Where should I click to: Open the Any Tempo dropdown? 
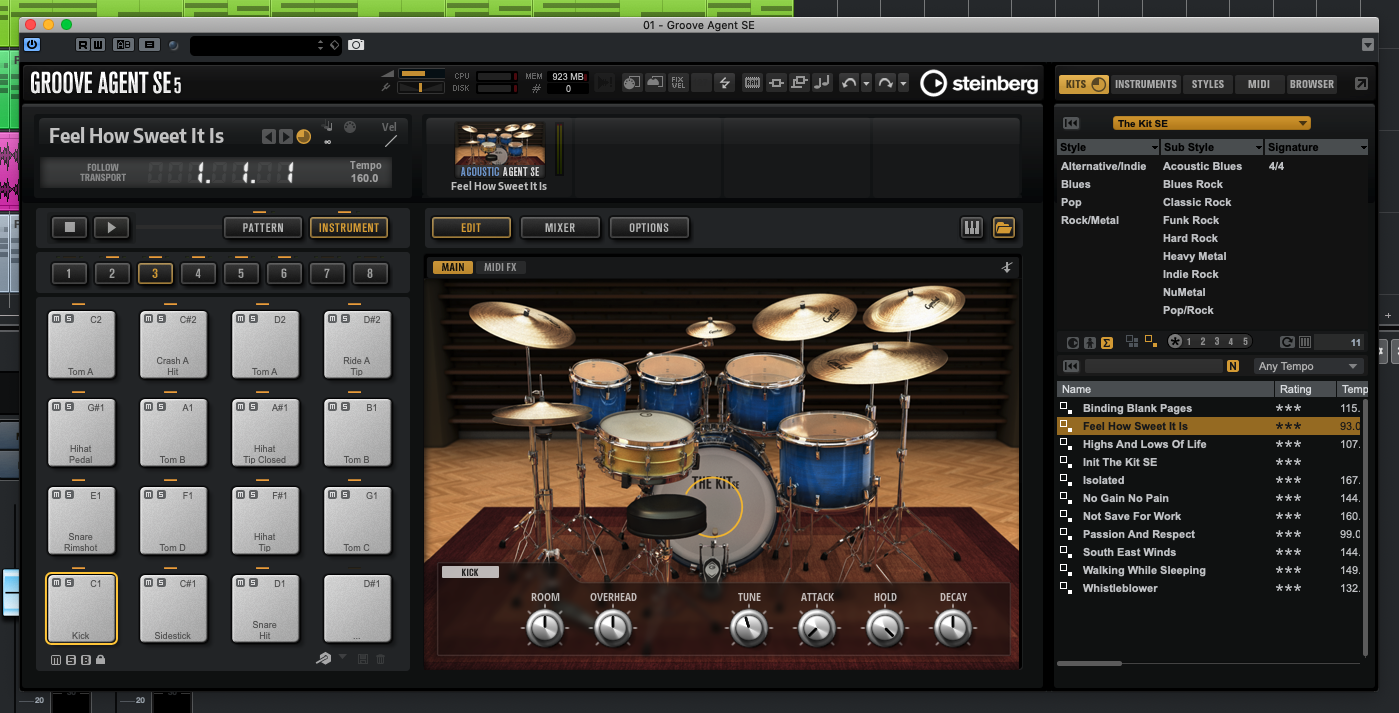click(x=1308, y=366)
